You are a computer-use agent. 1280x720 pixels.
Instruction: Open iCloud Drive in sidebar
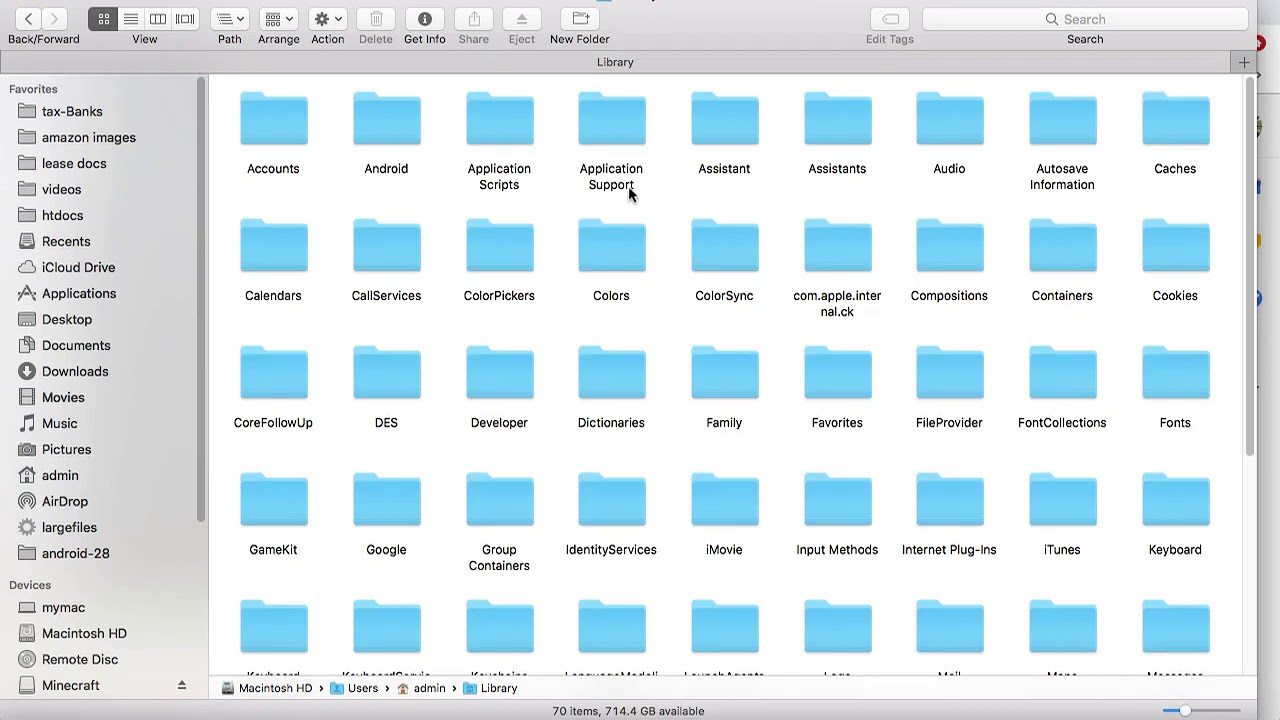pyautogui.click(x=78, y=267)
